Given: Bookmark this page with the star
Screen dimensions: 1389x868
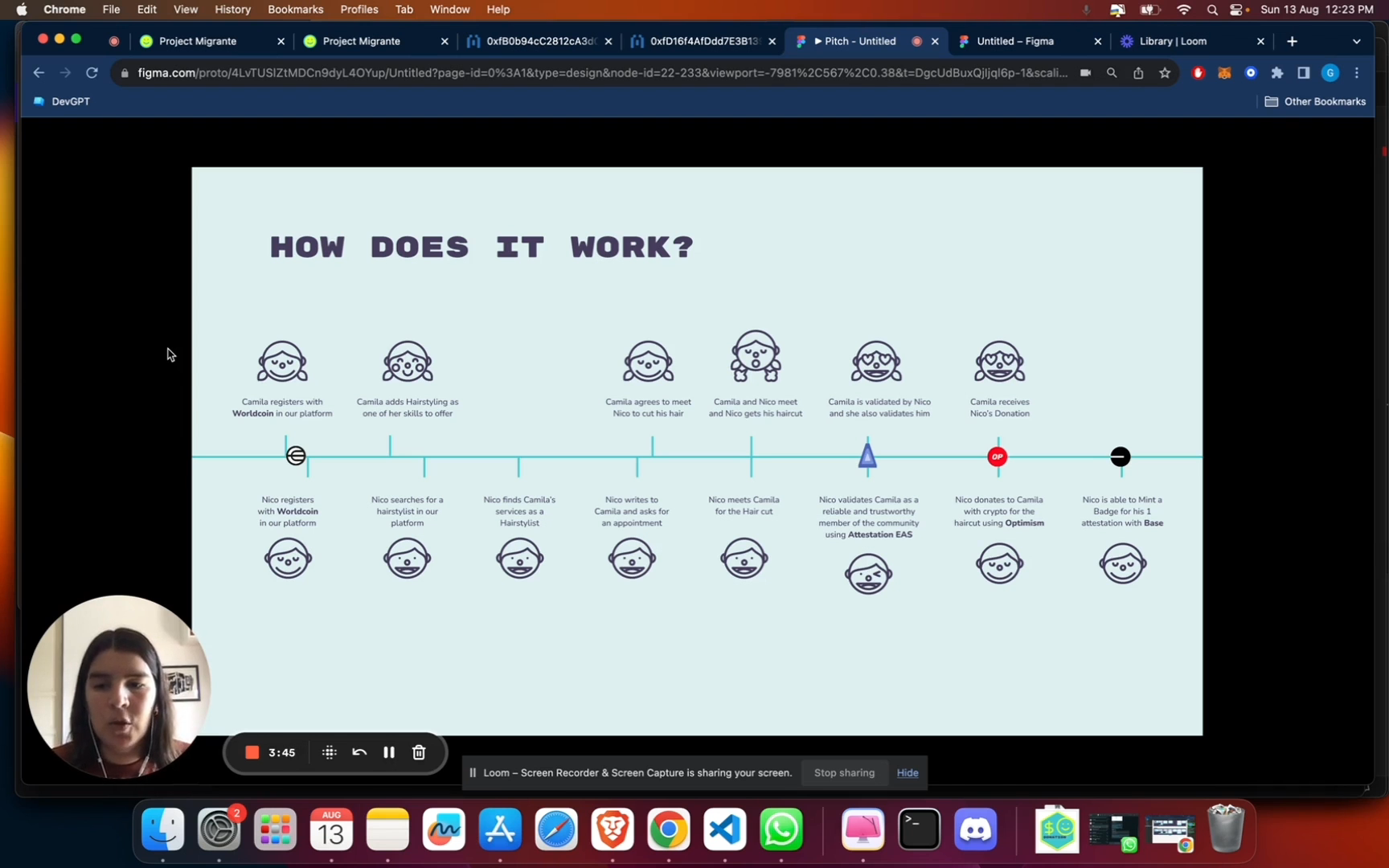Looking at the screenshot, I should (1165, 72).
